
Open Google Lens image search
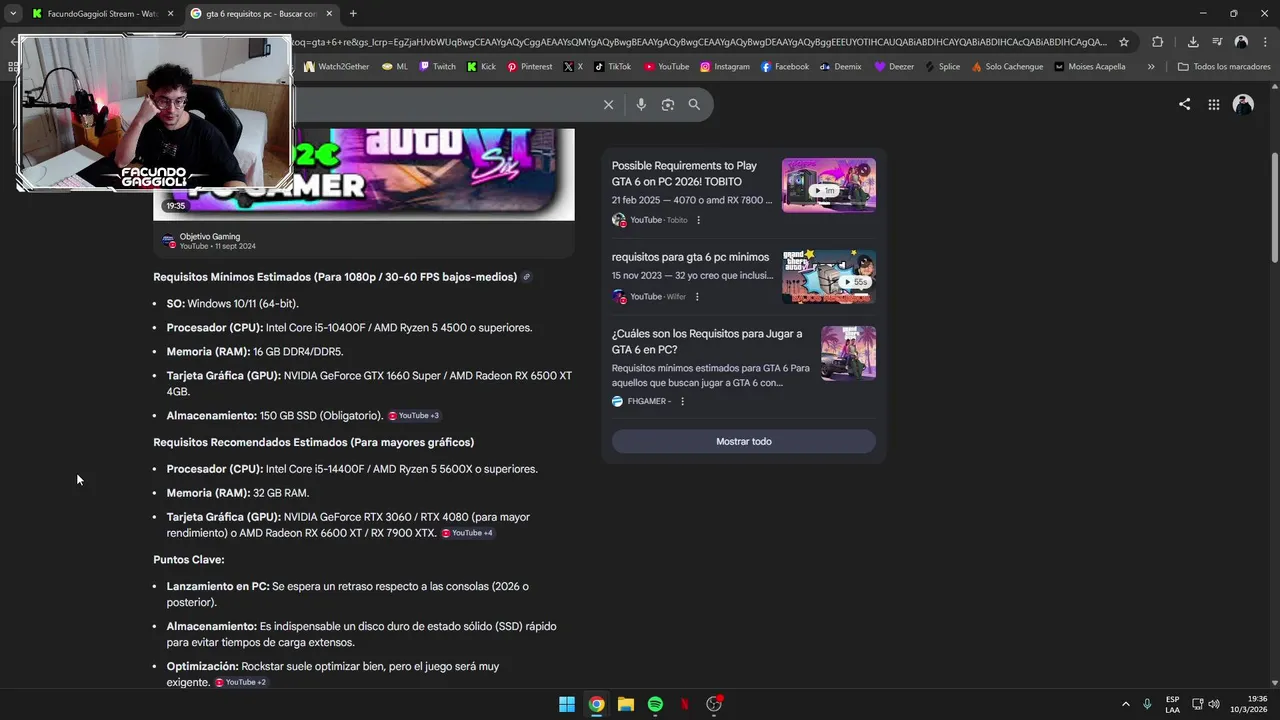pyautogui.click(x=668, y=105)
